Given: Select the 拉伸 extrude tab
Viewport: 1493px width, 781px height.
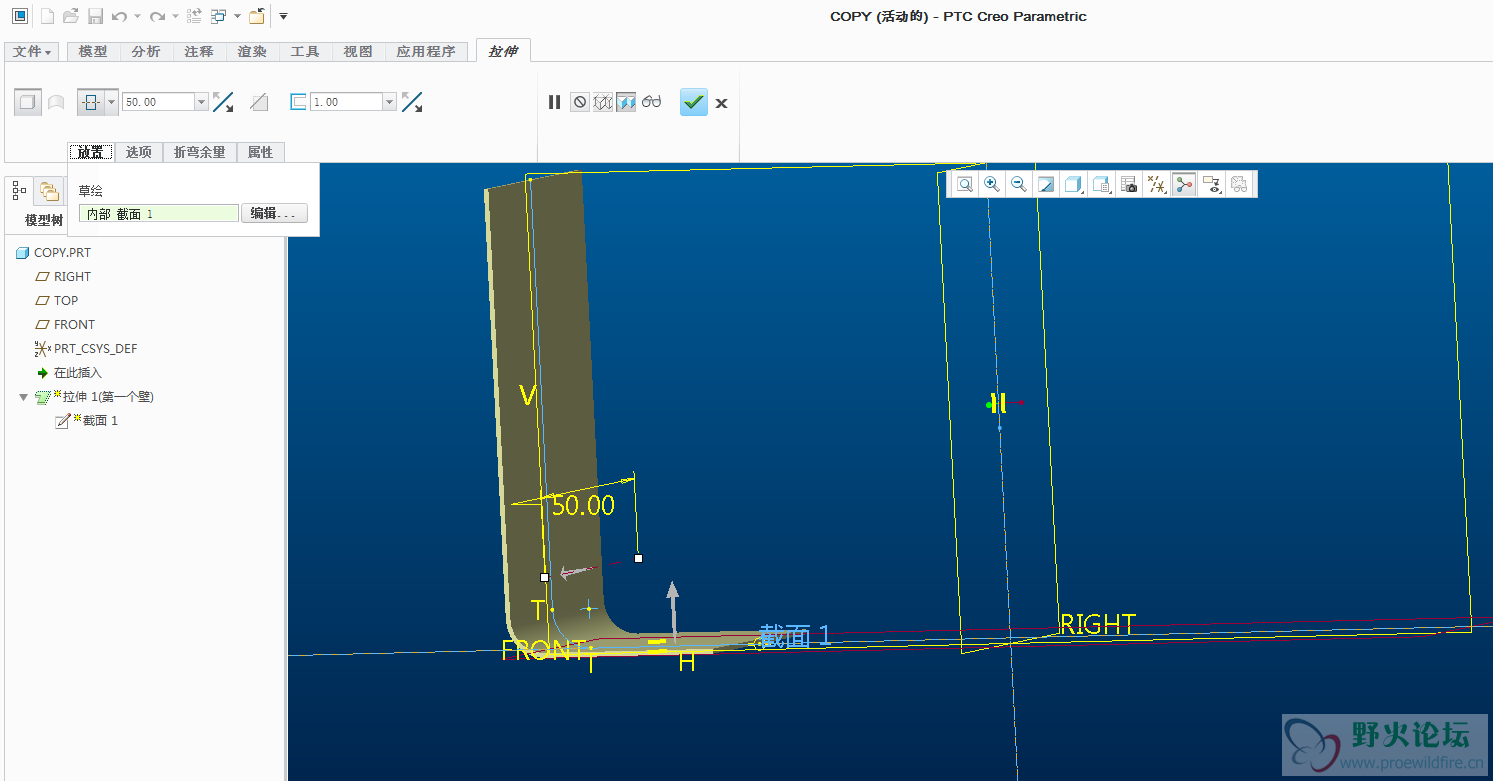Looking at the screenshot, I should tap(503, 51).
